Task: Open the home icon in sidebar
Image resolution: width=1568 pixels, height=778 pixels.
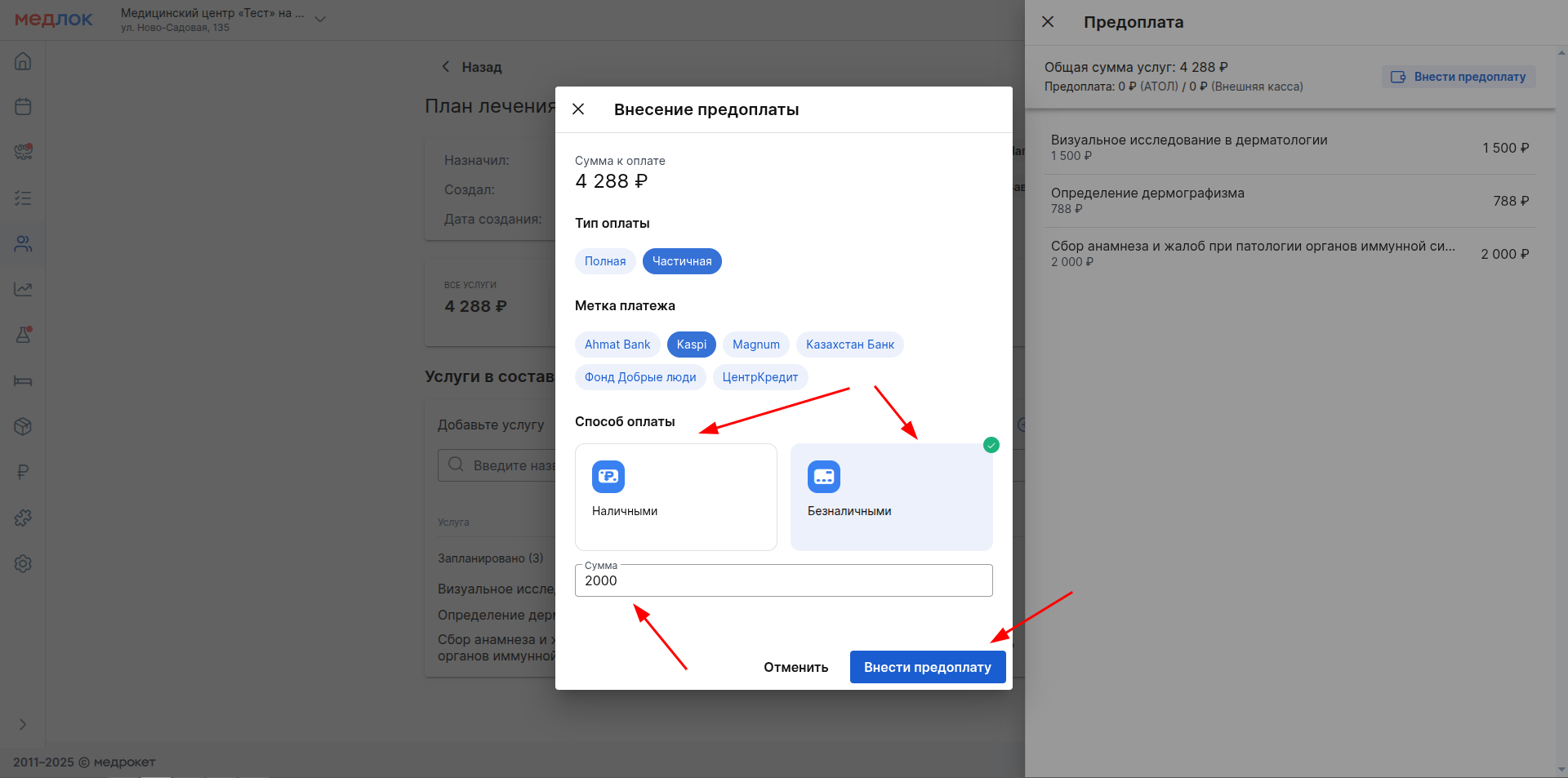Action: [23, 61]
